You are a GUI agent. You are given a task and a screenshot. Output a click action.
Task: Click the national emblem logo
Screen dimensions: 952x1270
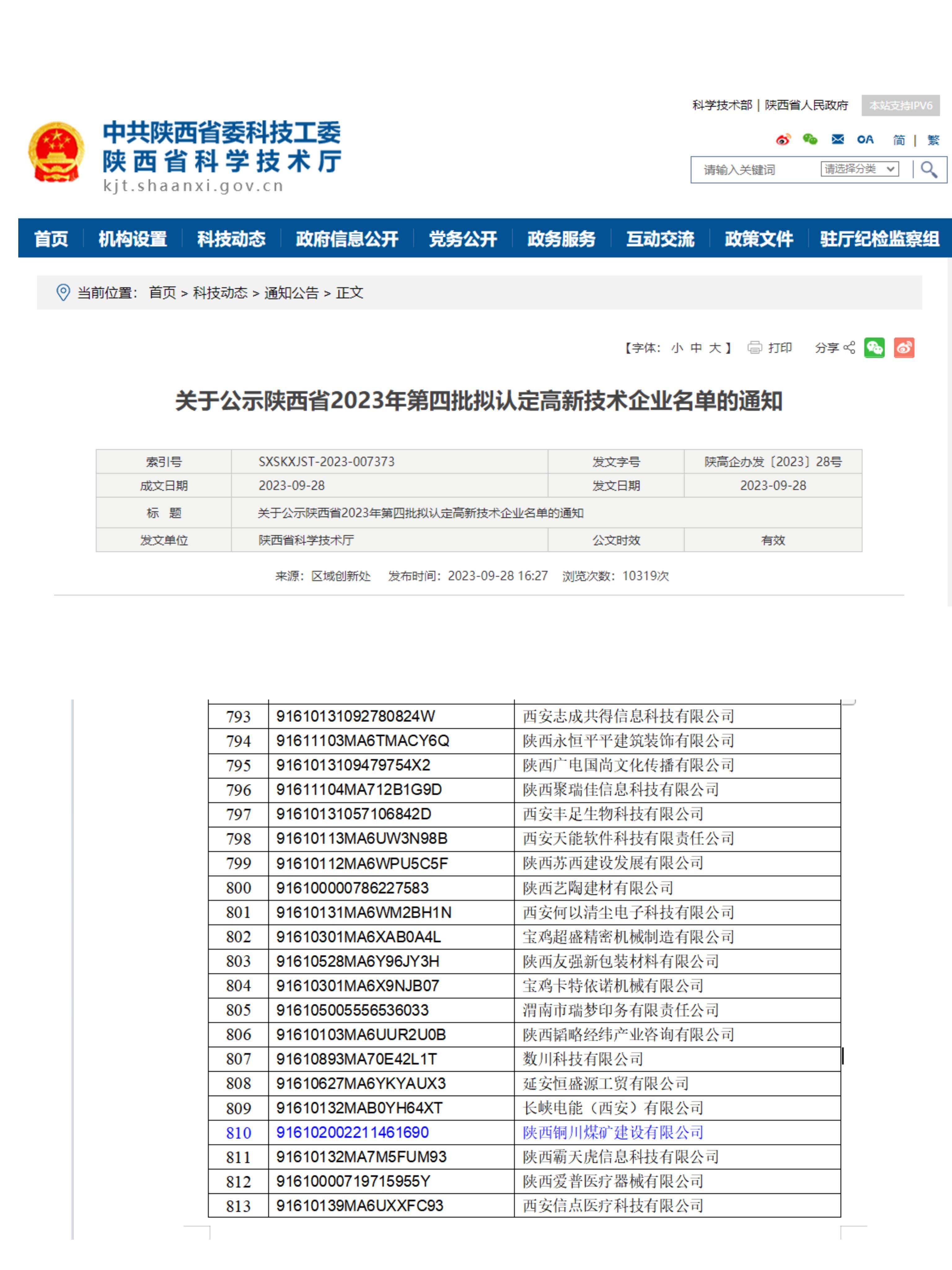[56, 152]
